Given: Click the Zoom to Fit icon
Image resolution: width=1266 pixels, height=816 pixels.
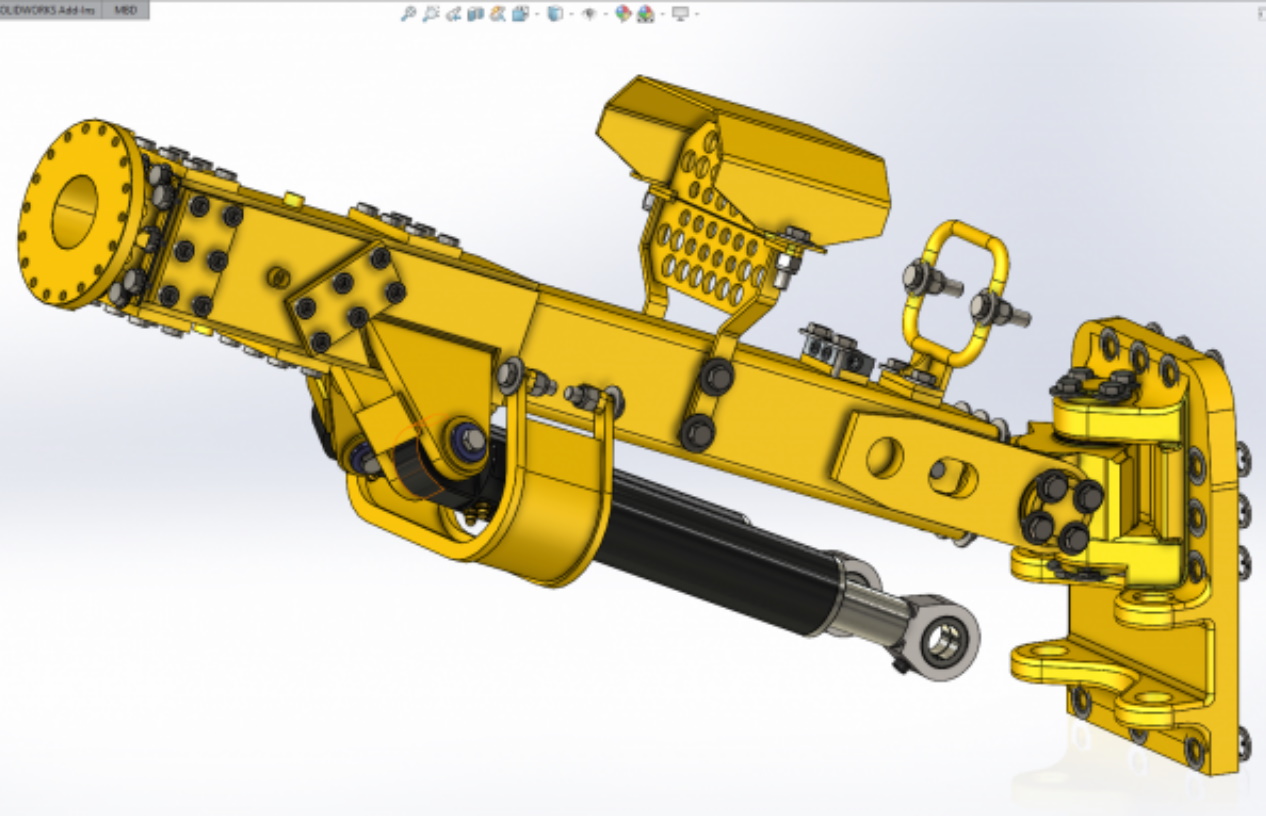Looking at the screenshot, I should (x=408, y=14).
